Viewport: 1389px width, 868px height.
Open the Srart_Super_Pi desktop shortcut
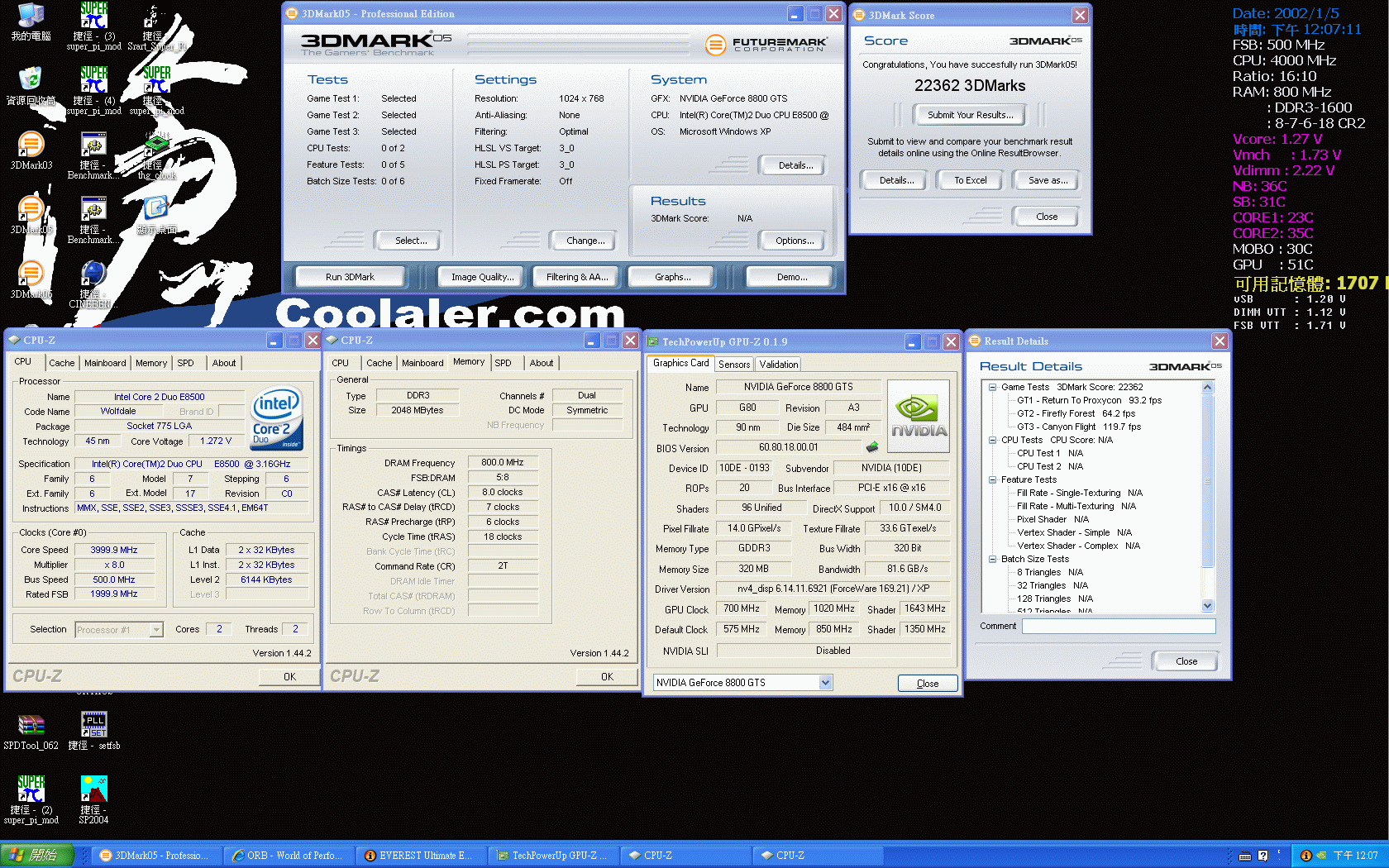[156, 26]
